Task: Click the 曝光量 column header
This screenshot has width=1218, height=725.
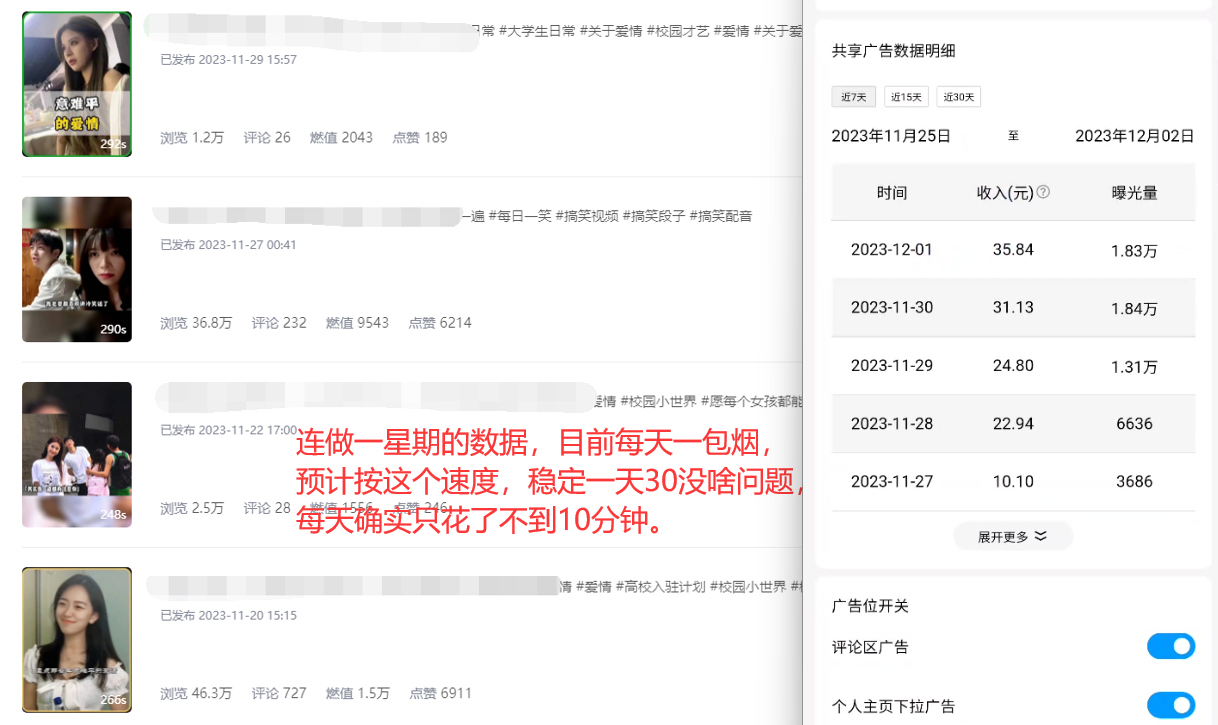Action: [x=1135, y=193]
